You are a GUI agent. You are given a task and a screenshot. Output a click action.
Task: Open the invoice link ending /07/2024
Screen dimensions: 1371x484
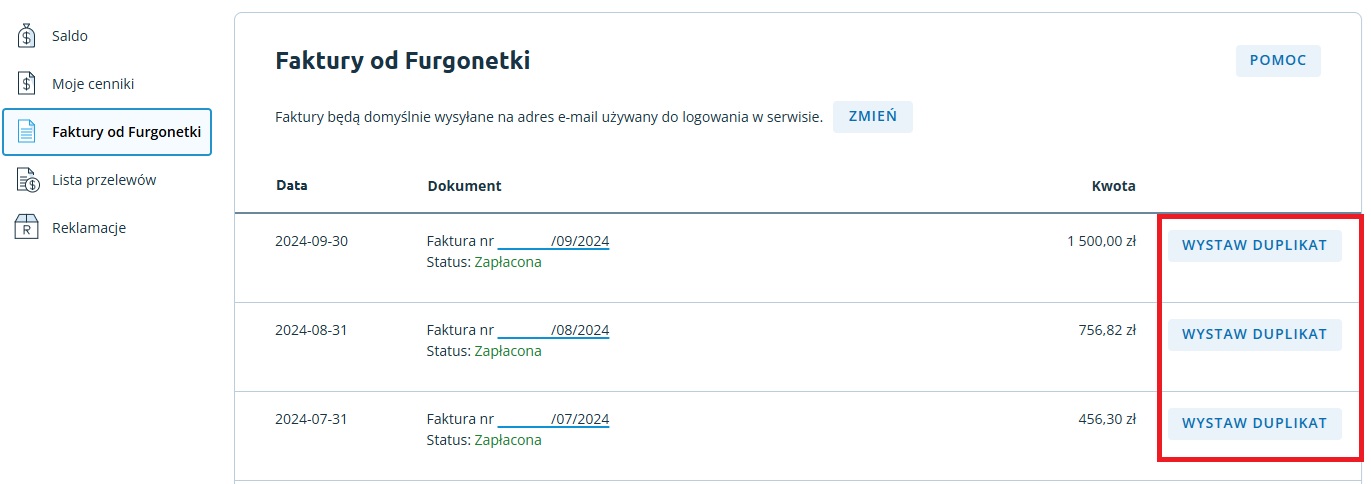click(553, 419)
